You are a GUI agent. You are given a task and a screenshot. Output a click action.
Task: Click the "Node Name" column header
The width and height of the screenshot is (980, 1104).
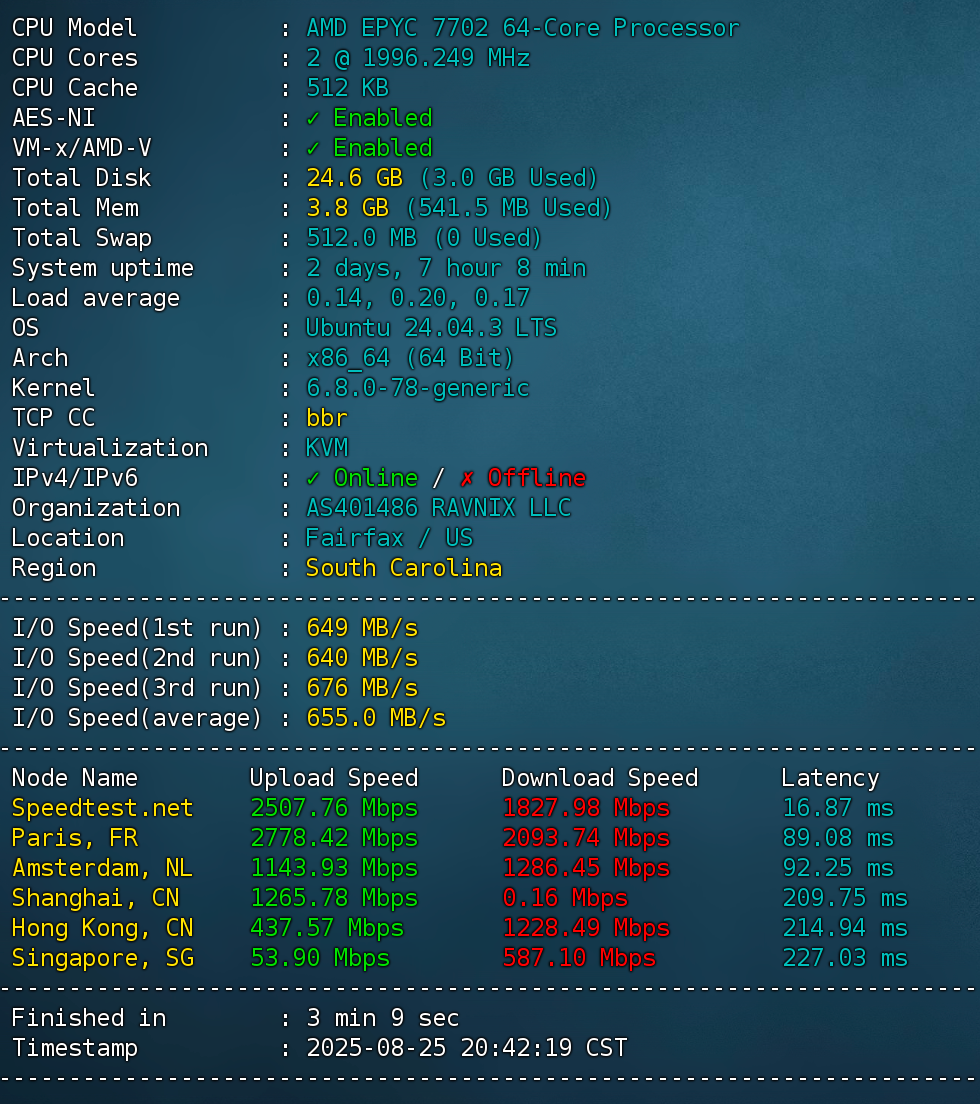click(75, 779)
